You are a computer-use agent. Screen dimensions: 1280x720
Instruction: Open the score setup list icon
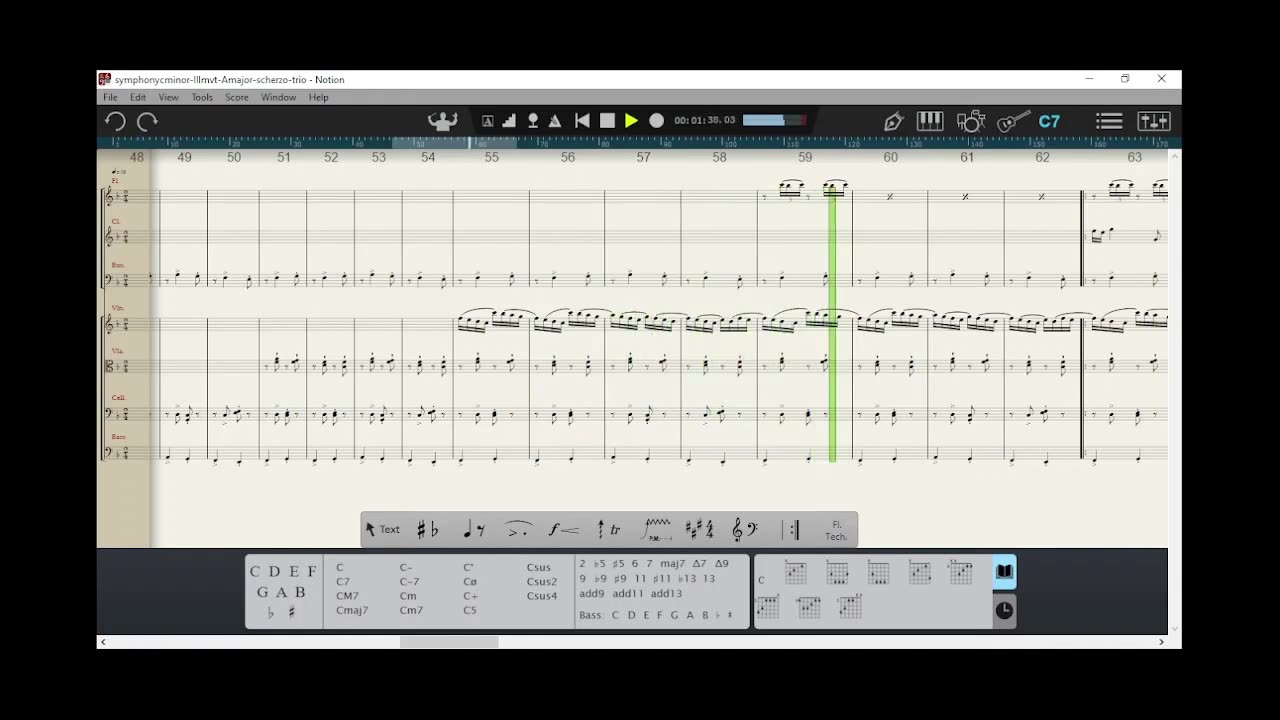[1109, 121]
